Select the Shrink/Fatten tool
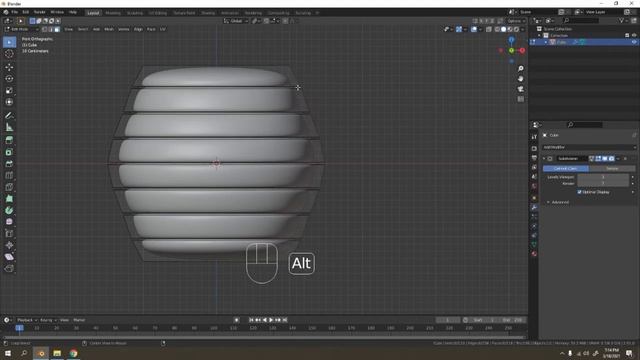640x360 pixels. coord(9,245)
